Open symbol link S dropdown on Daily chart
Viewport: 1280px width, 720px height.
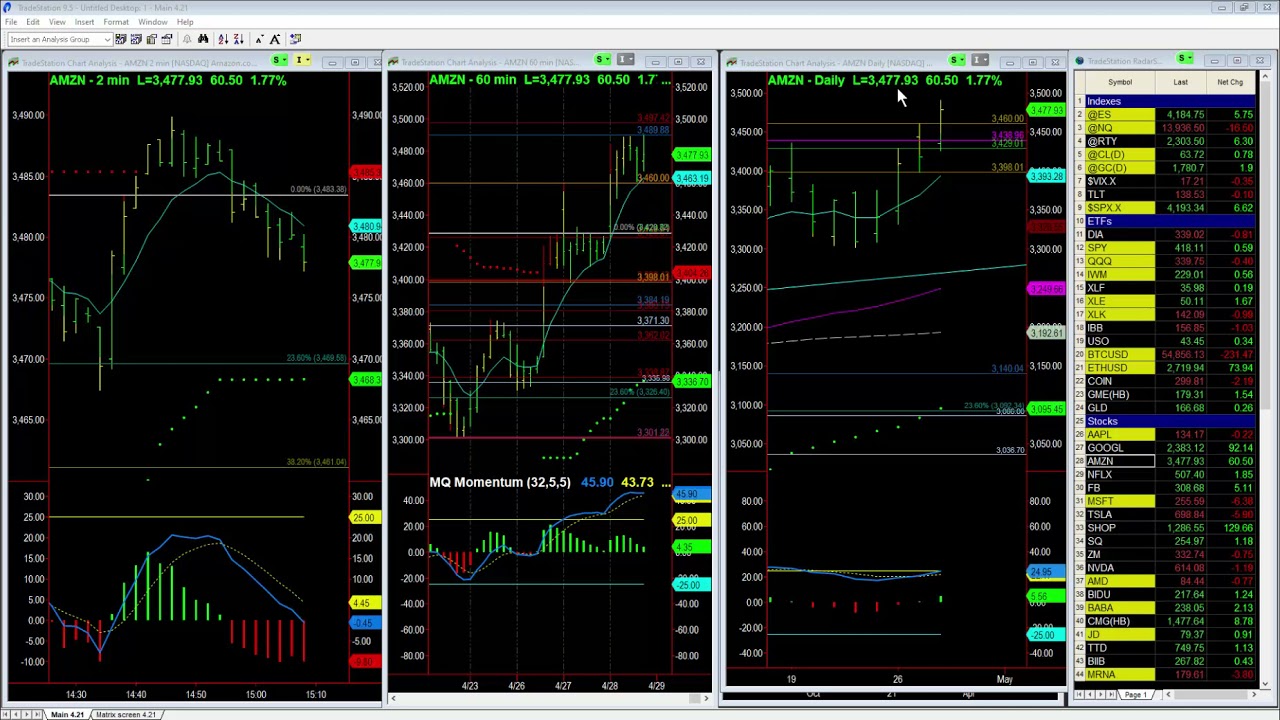pos(957,61)
